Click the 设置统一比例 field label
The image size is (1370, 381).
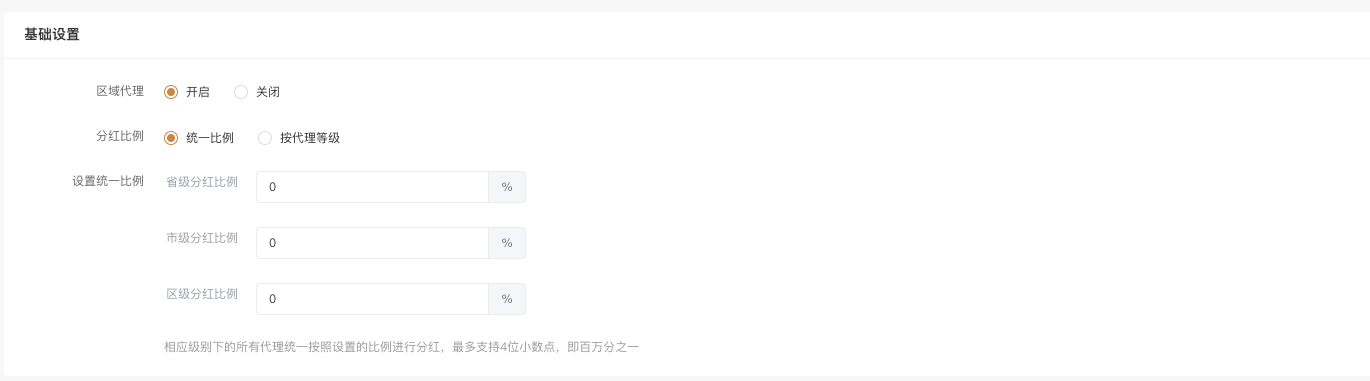(108, 181)
